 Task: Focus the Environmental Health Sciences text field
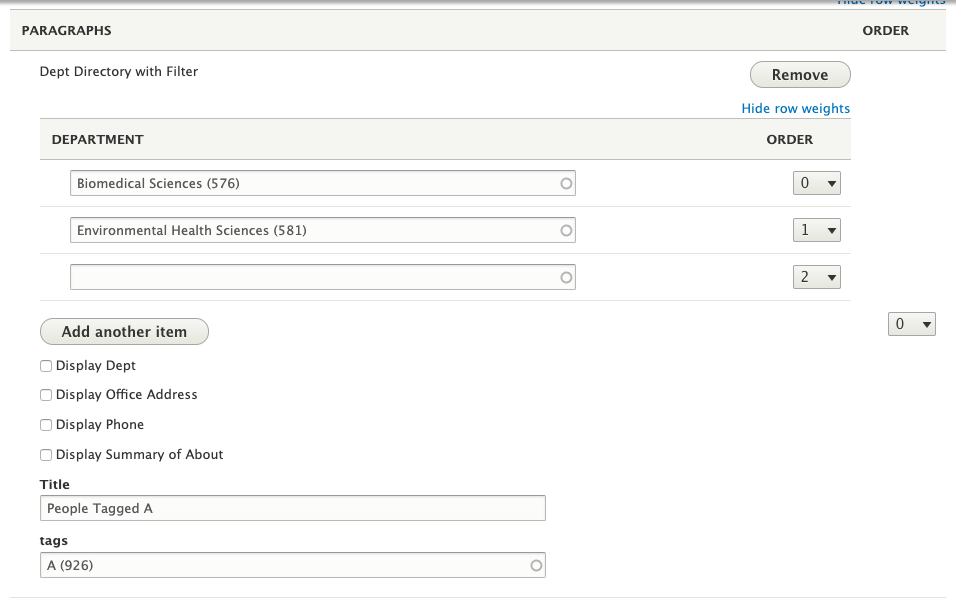coord(310,231)
